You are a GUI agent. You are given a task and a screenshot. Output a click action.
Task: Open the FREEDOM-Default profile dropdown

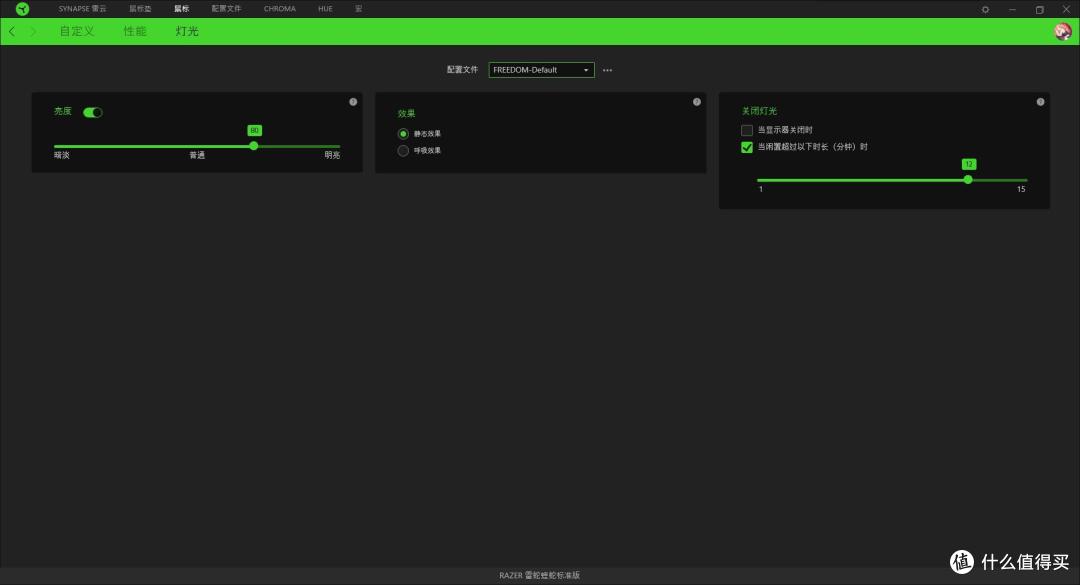[x=541, y=70]
